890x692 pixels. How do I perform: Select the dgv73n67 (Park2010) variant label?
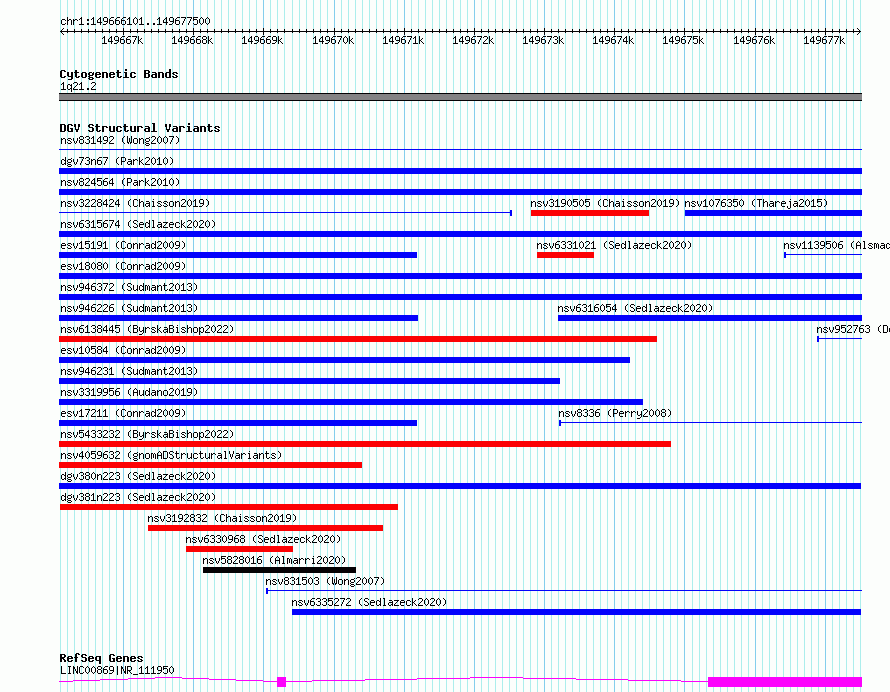click(117, 161)
